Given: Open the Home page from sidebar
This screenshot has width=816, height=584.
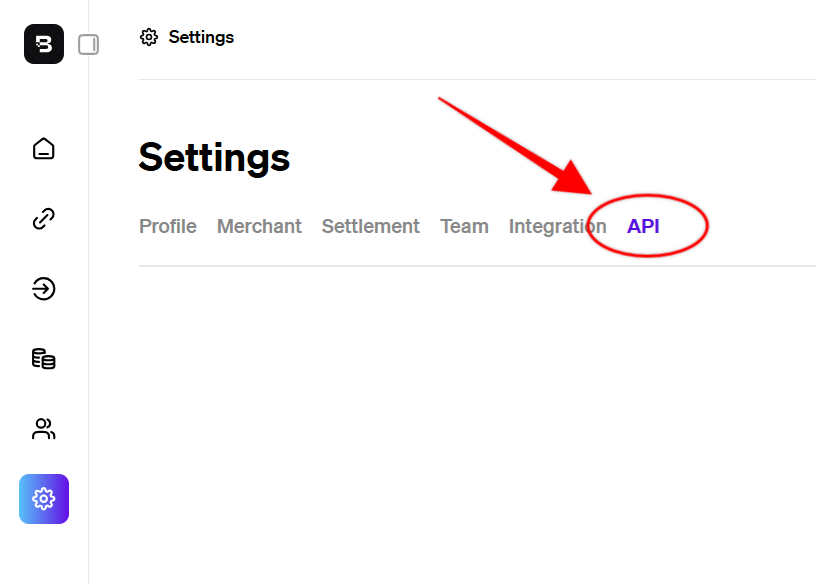Looking at the screenshot, I should [44, 148].
